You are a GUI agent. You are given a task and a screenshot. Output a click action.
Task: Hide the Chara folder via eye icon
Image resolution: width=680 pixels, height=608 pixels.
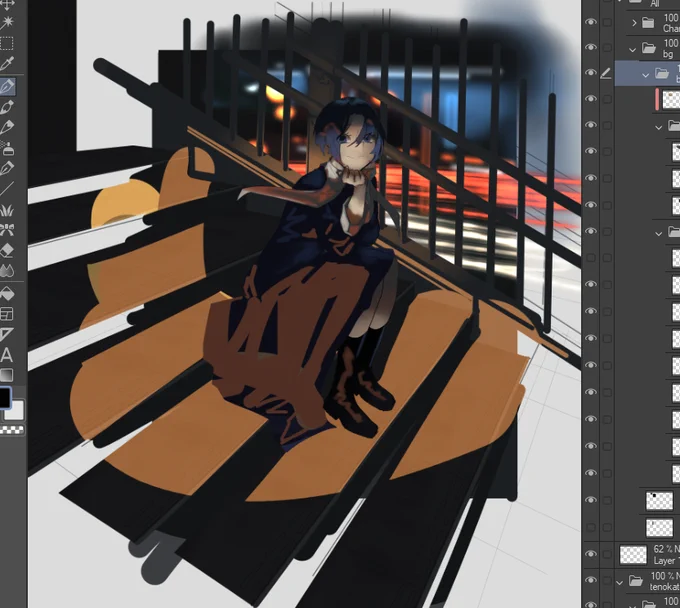tap(591, 22)
